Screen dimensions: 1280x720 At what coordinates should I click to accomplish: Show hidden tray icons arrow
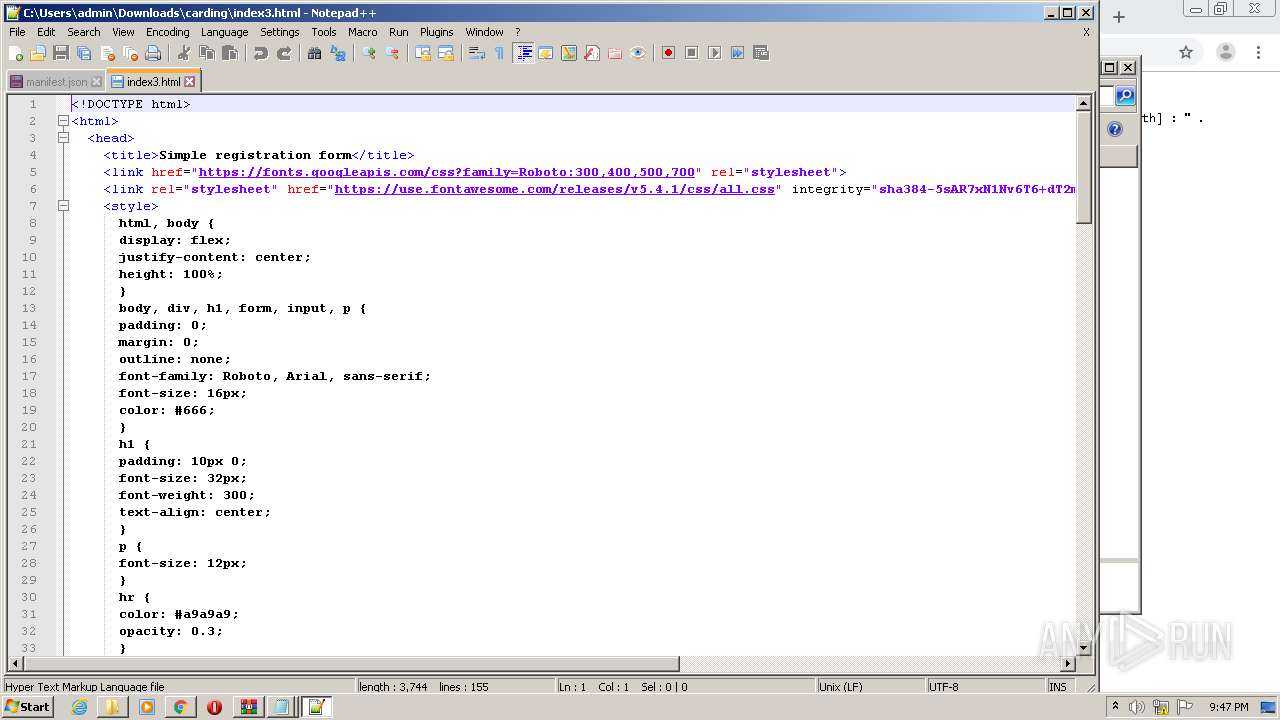1116,707
